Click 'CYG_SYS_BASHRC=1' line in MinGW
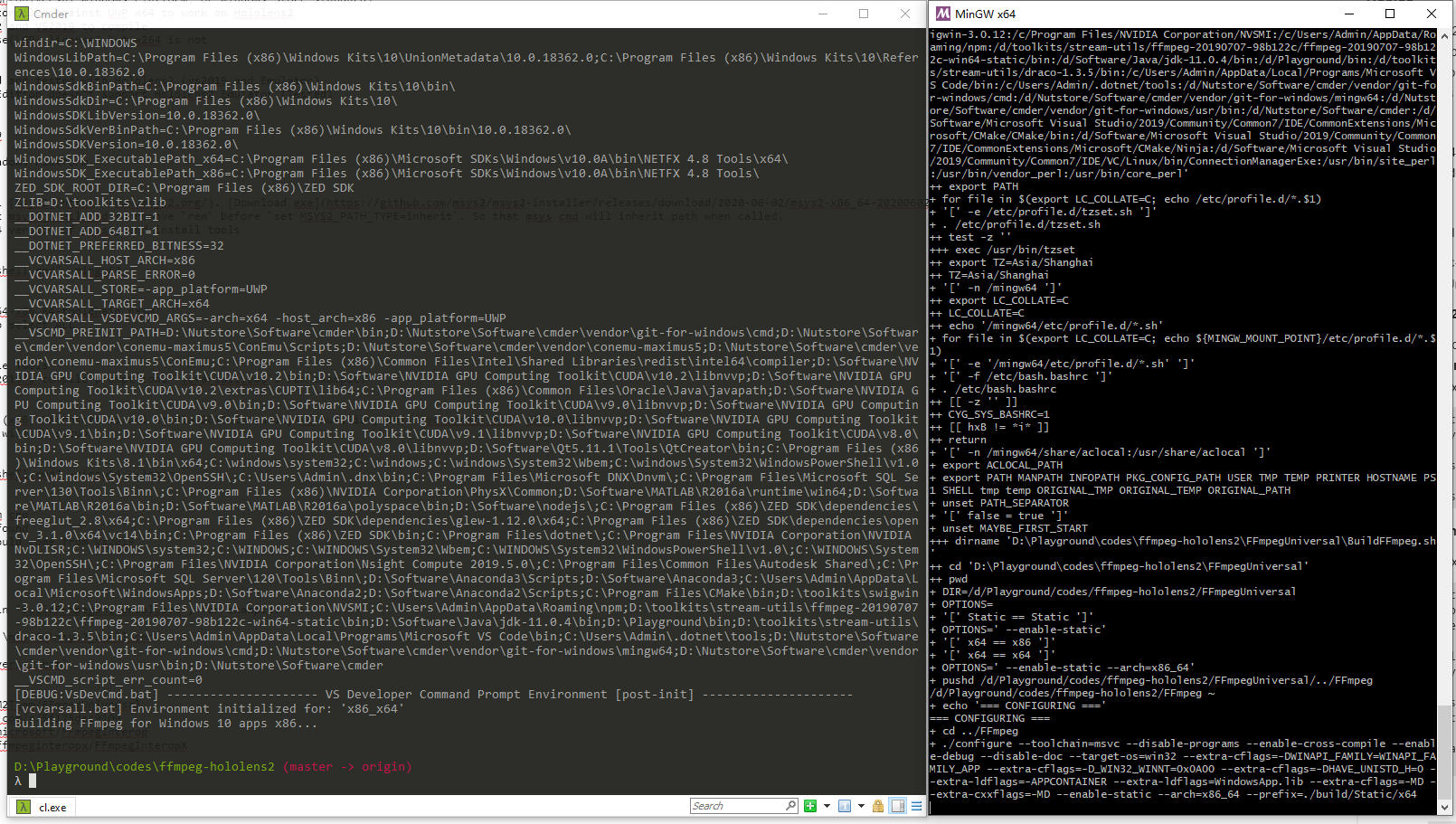1456x824 pixels. tap(989, 414)
